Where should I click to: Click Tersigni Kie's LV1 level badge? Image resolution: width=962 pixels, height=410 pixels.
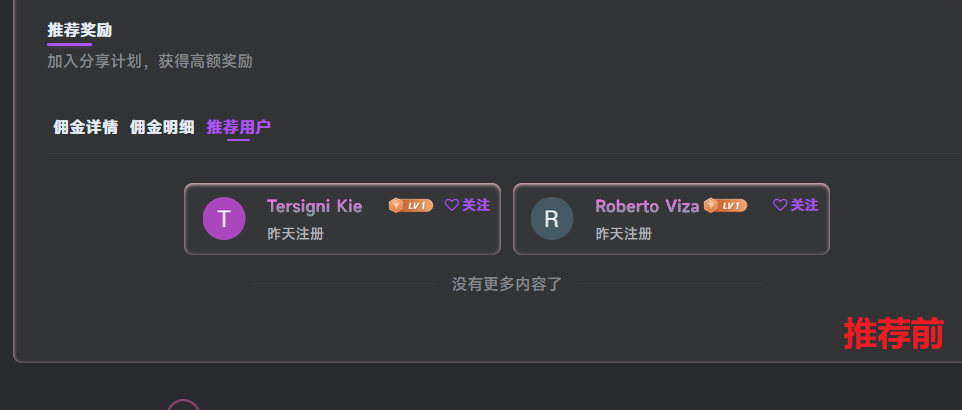[411, 205]
